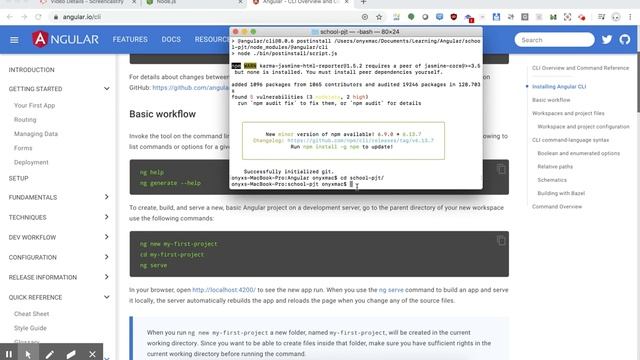Jump to Installing Angular CLI section
Viewport: 640px width, 360px height.
click(559, 87)
